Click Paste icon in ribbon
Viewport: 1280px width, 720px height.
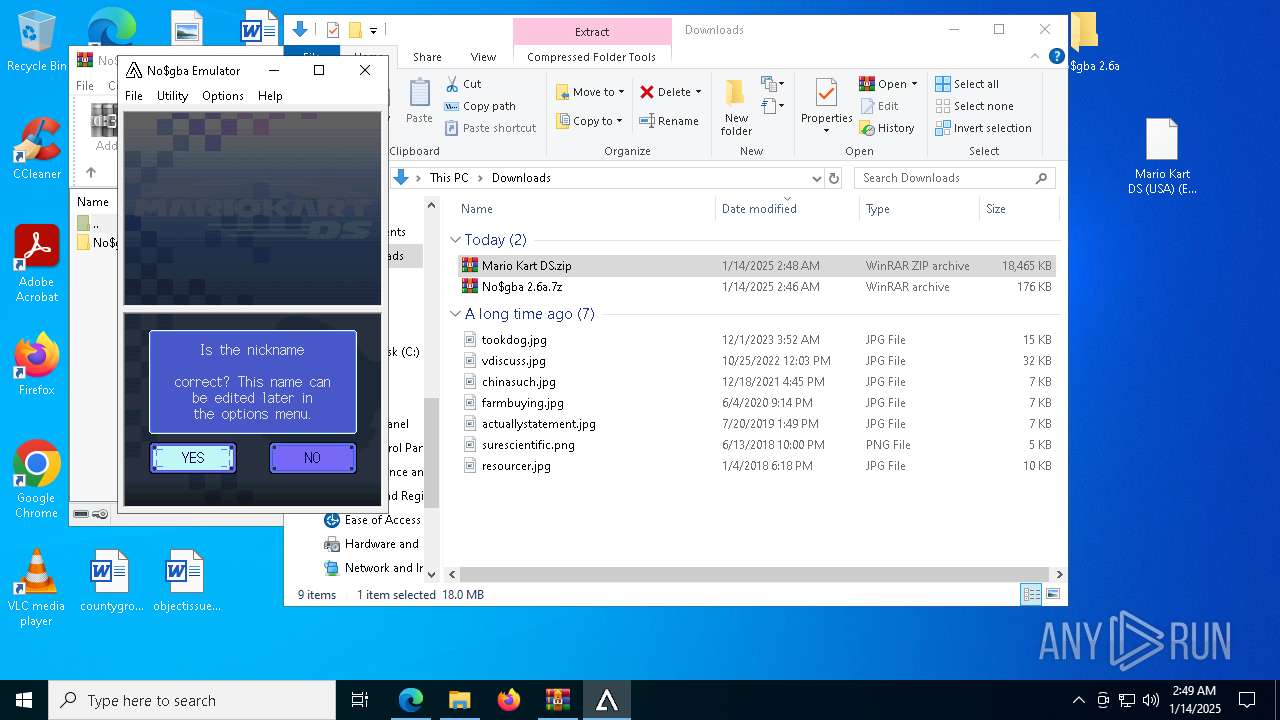click(419, 102)
